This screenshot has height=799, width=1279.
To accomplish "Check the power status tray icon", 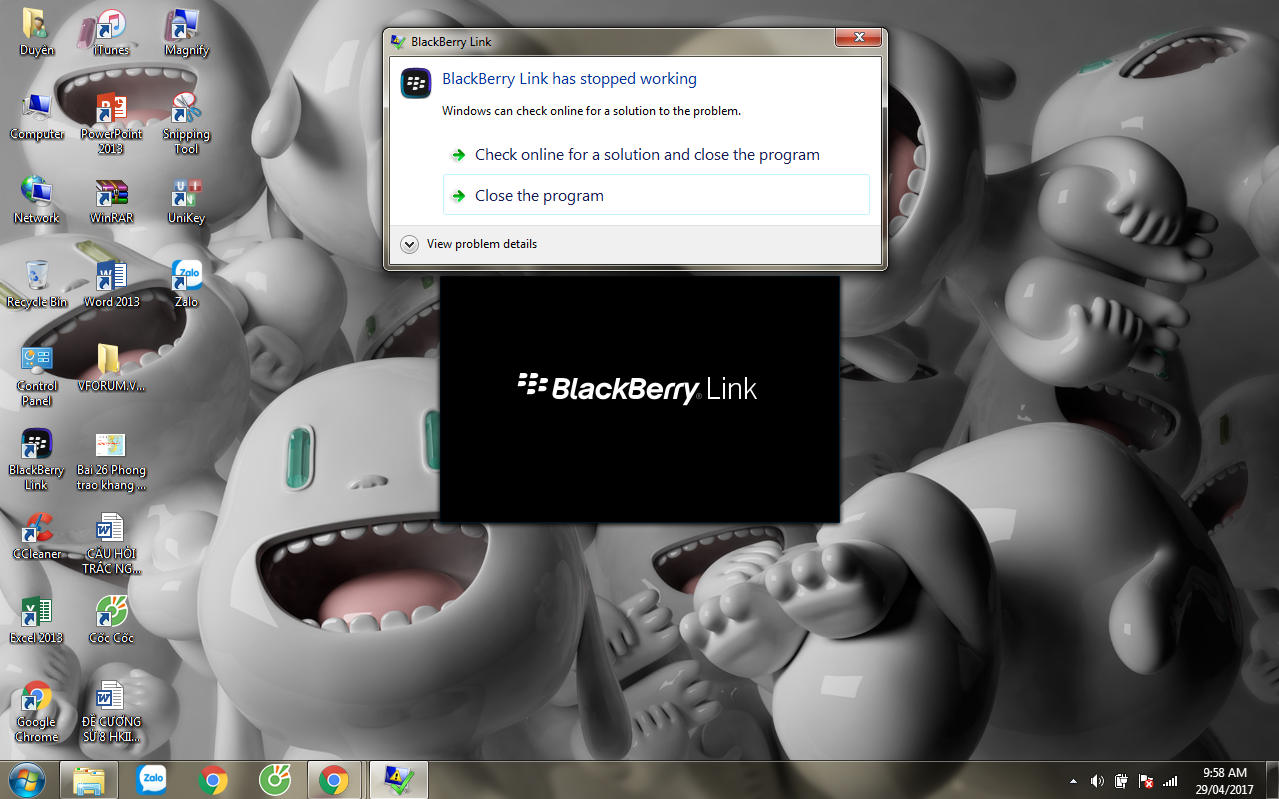I will (x=1122, y=781).
